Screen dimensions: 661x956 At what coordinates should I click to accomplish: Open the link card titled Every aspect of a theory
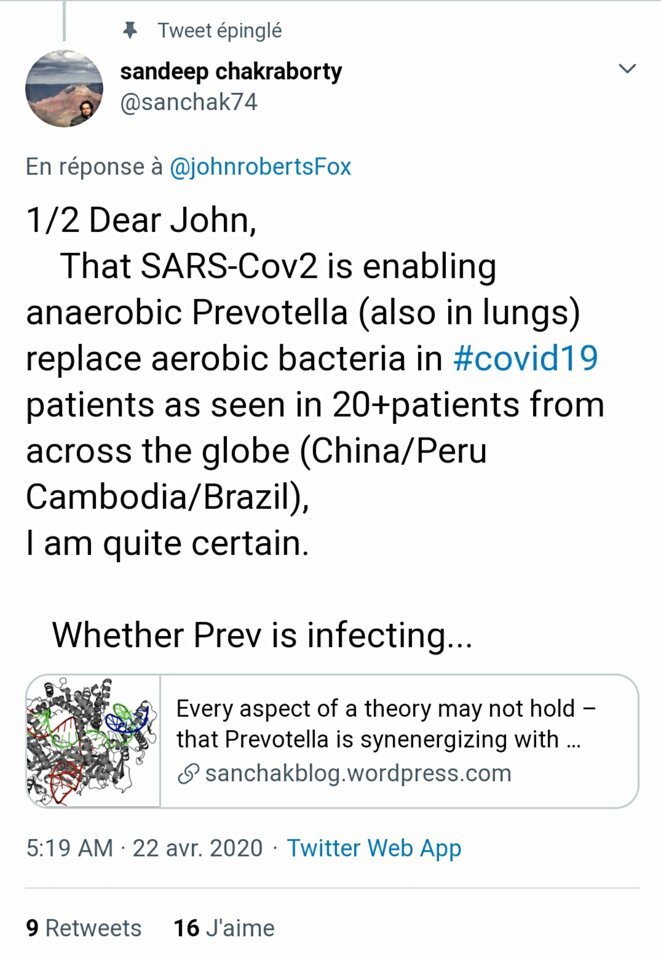[x=332, y=741]
